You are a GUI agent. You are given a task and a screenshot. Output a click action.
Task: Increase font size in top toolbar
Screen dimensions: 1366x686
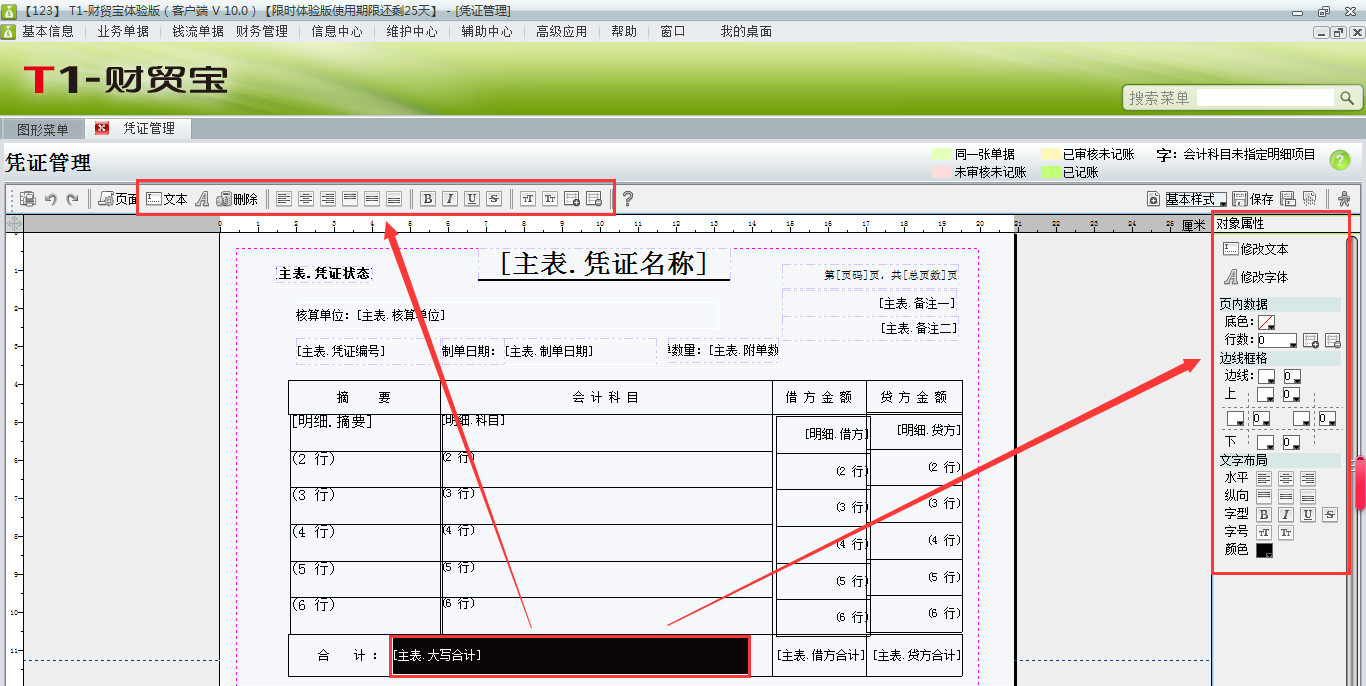[x=527, y=199]
